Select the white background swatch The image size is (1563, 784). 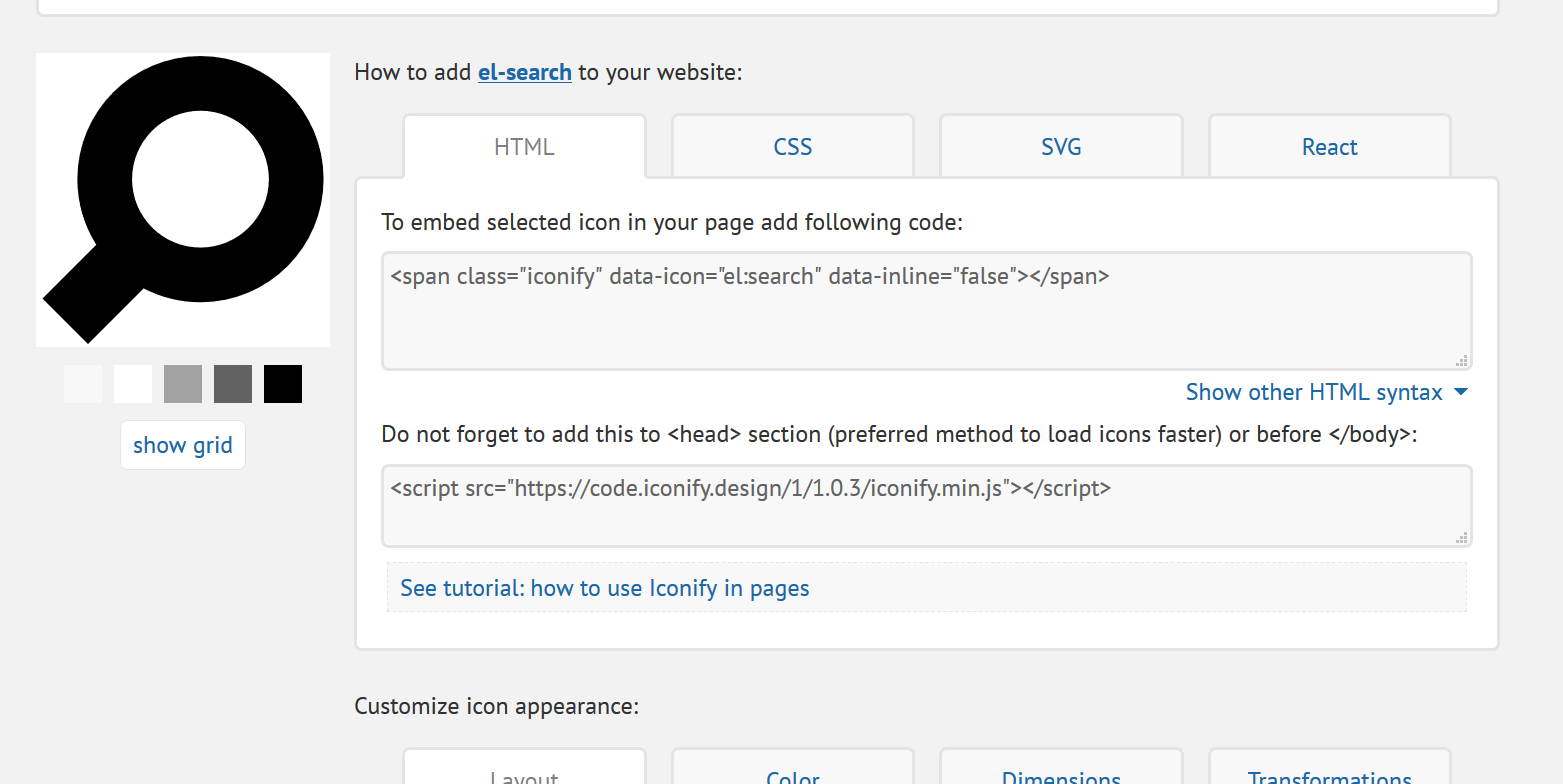pos(133,384)
